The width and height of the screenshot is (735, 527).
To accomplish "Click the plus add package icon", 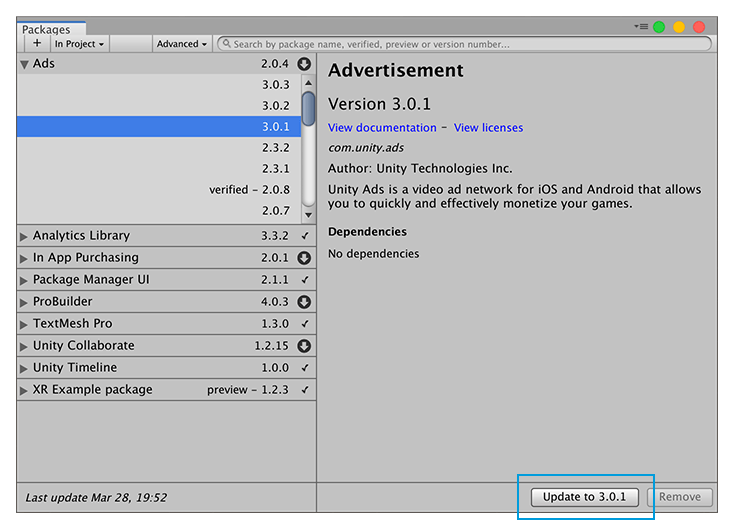I will pos(37,44).
